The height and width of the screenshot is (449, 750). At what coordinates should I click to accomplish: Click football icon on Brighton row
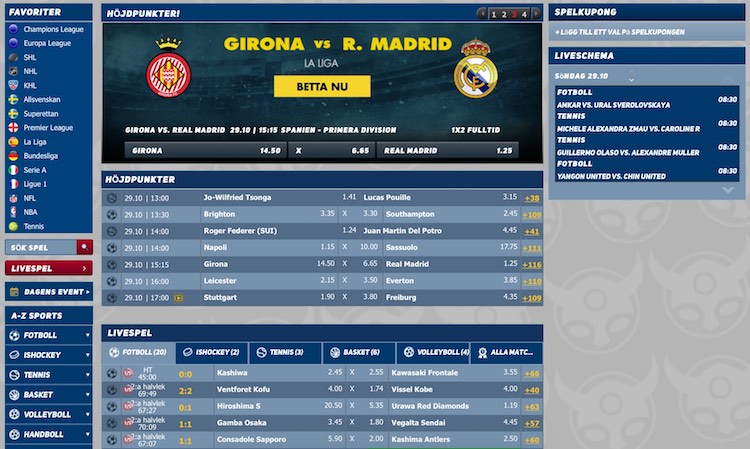[x=112, y=215]
